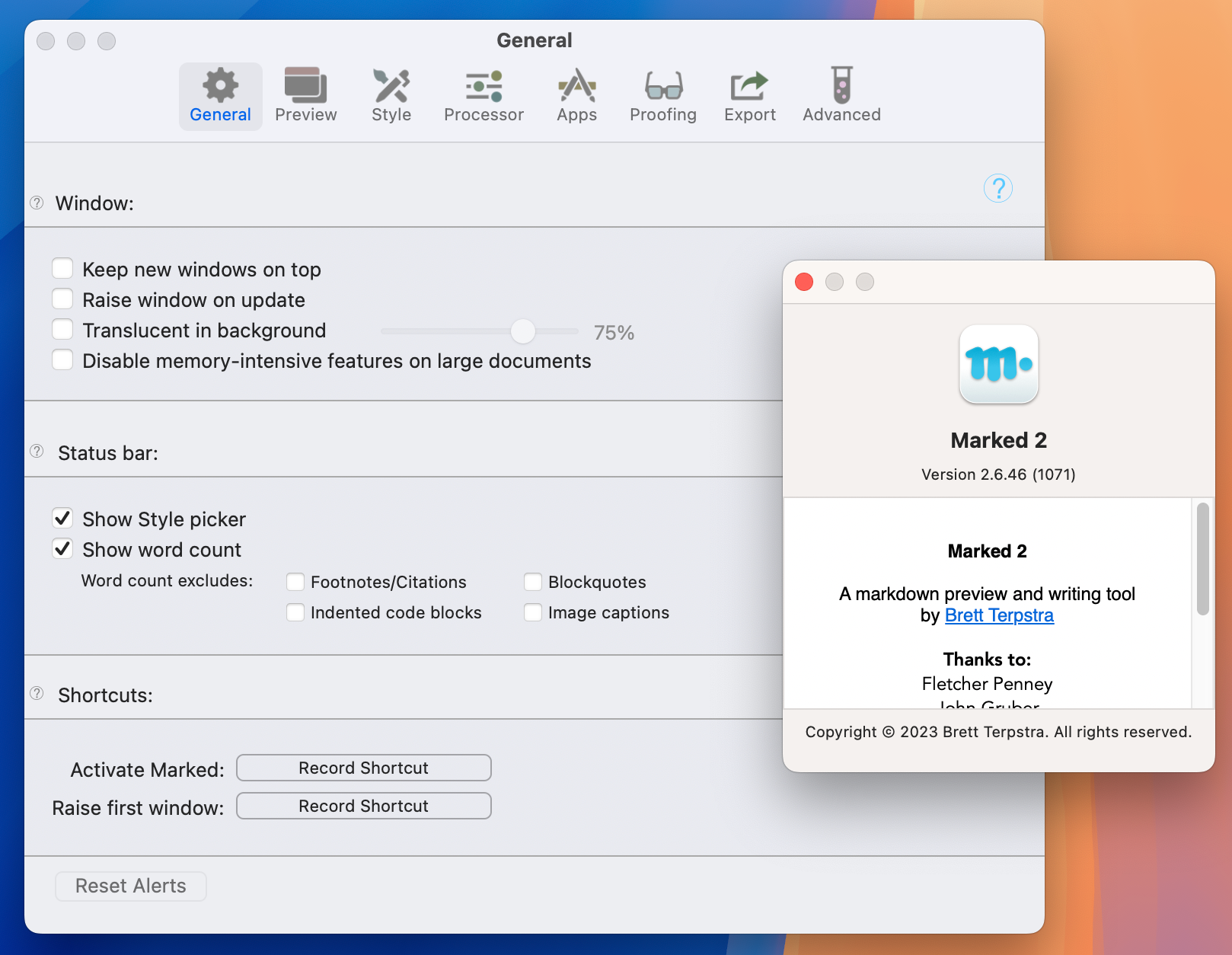Click the translucency slider knob
The height and width of the screenshot is (955, 1232).
(523, 331)
